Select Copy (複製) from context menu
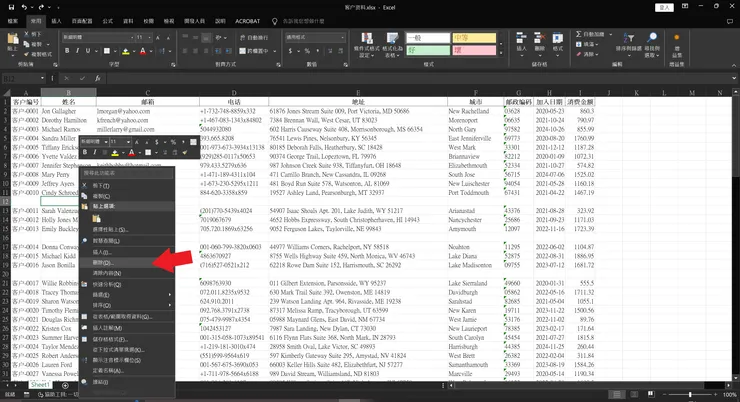 coord(100,197)
